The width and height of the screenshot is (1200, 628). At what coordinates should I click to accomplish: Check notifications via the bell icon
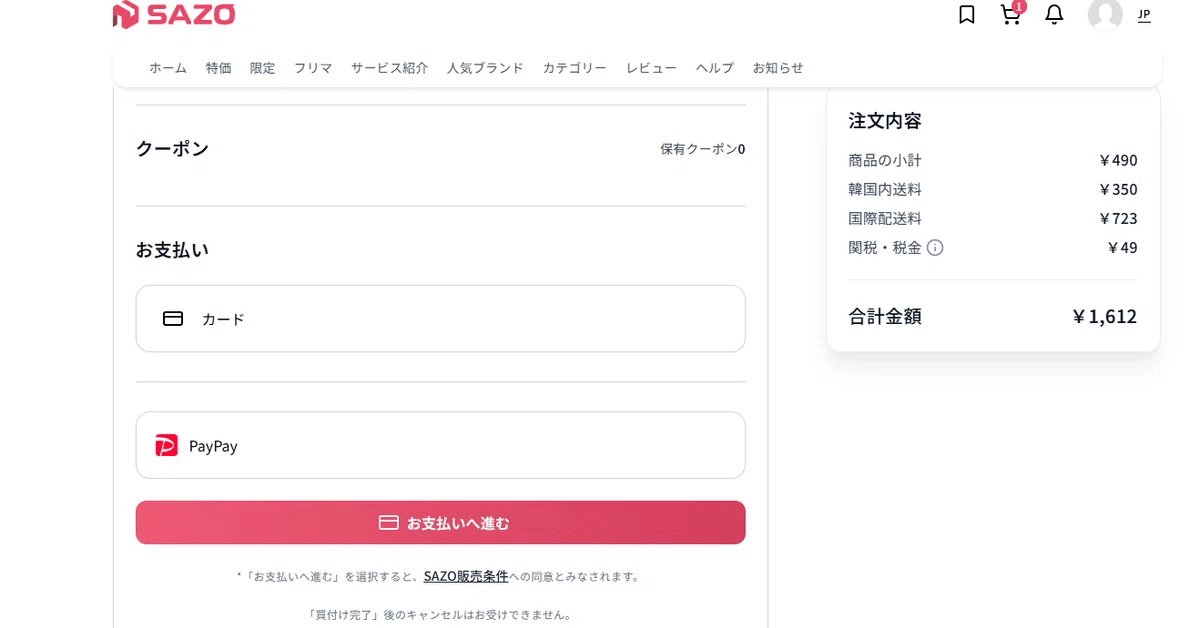coord(1053,15)
